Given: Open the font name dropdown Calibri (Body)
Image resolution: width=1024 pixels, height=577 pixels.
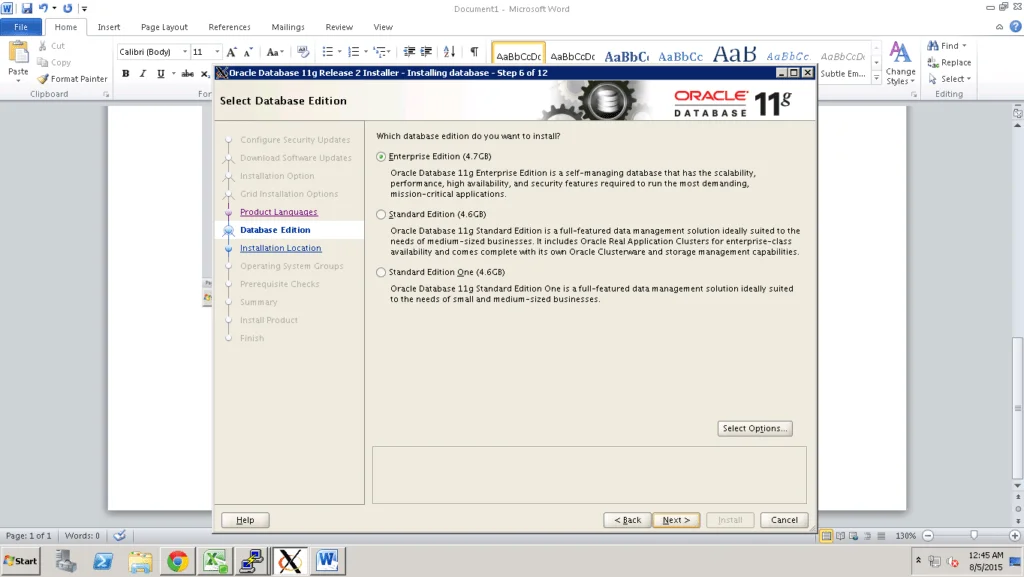Looking at the screenshot, I should [x=185, y=52].
